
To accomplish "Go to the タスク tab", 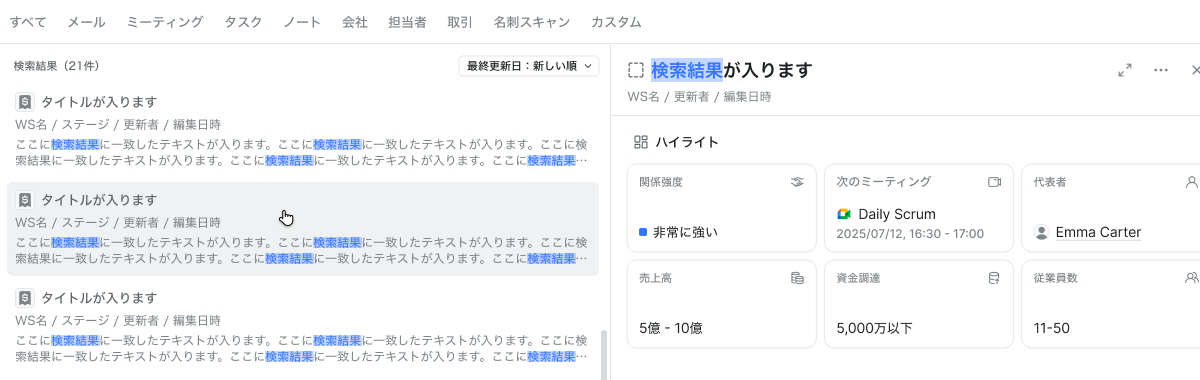I will (x=244, y=22).
